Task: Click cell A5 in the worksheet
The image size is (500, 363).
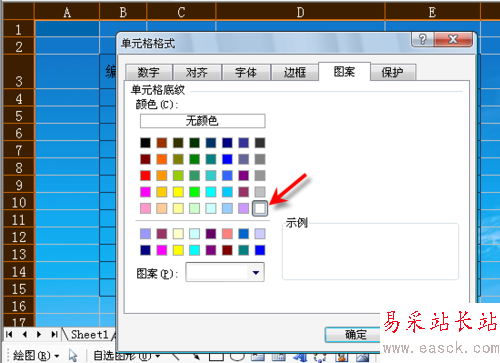Action: tap(67, 115)
